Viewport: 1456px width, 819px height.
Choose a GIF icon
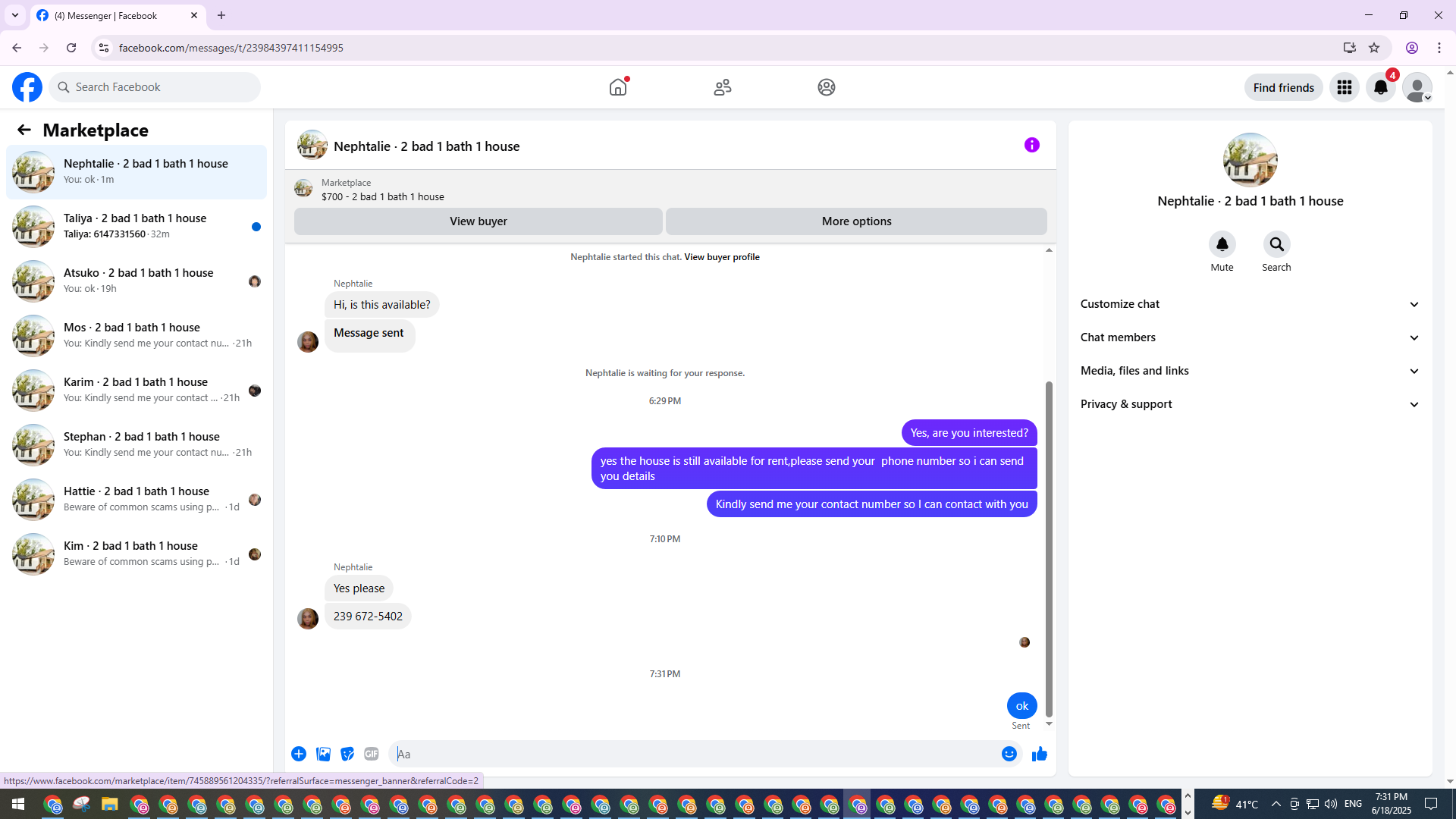372,754
